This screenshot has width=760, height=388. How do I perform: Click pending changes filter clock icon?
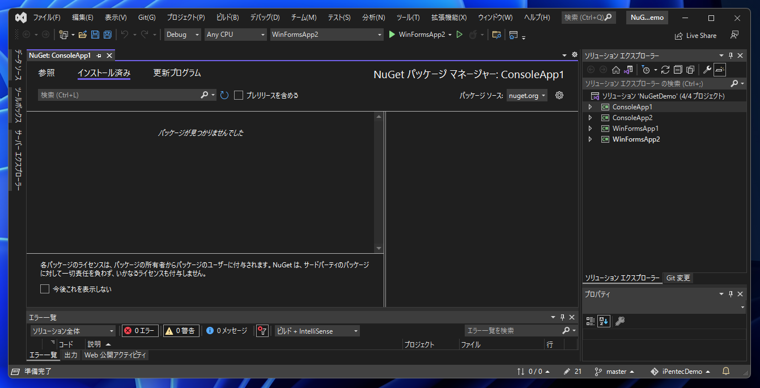(x=645, y=70)
